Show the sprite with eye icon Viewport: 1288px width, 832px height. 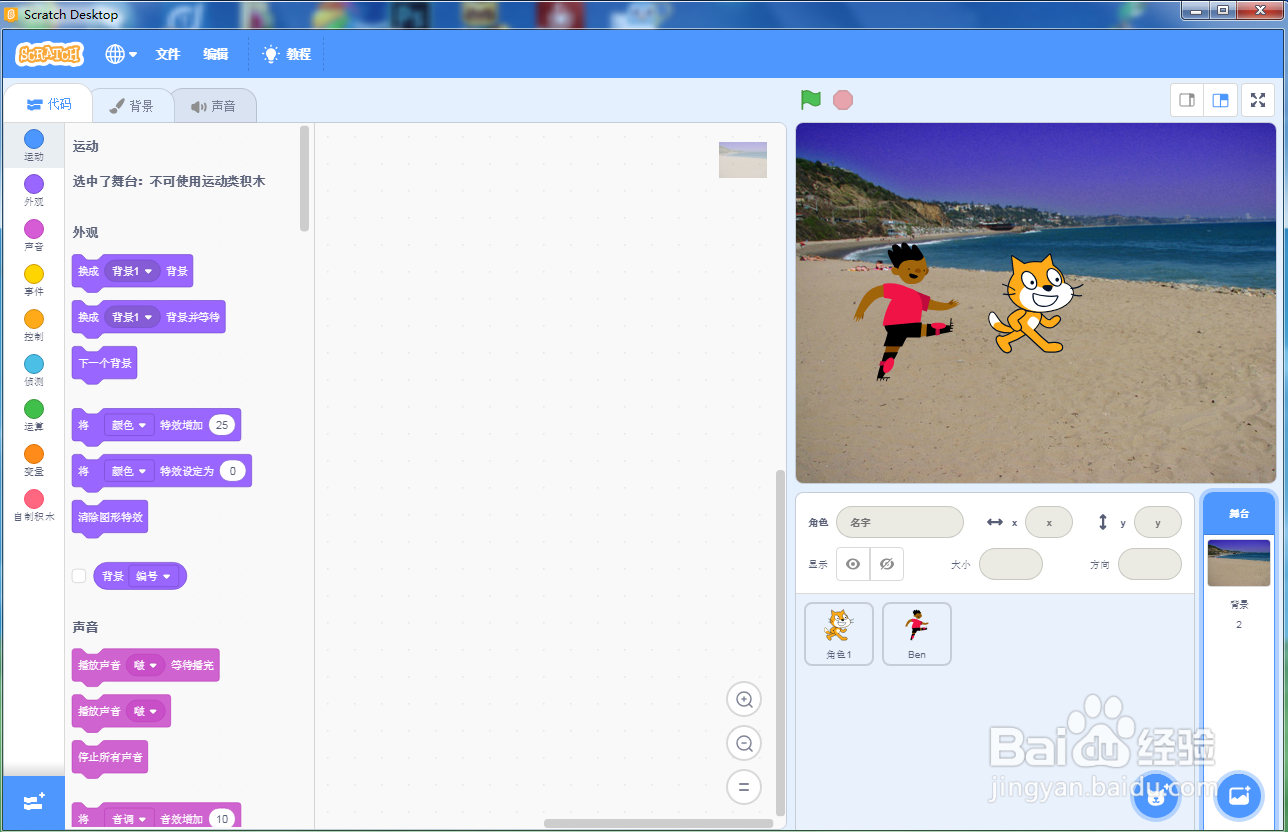click(853, 564)
